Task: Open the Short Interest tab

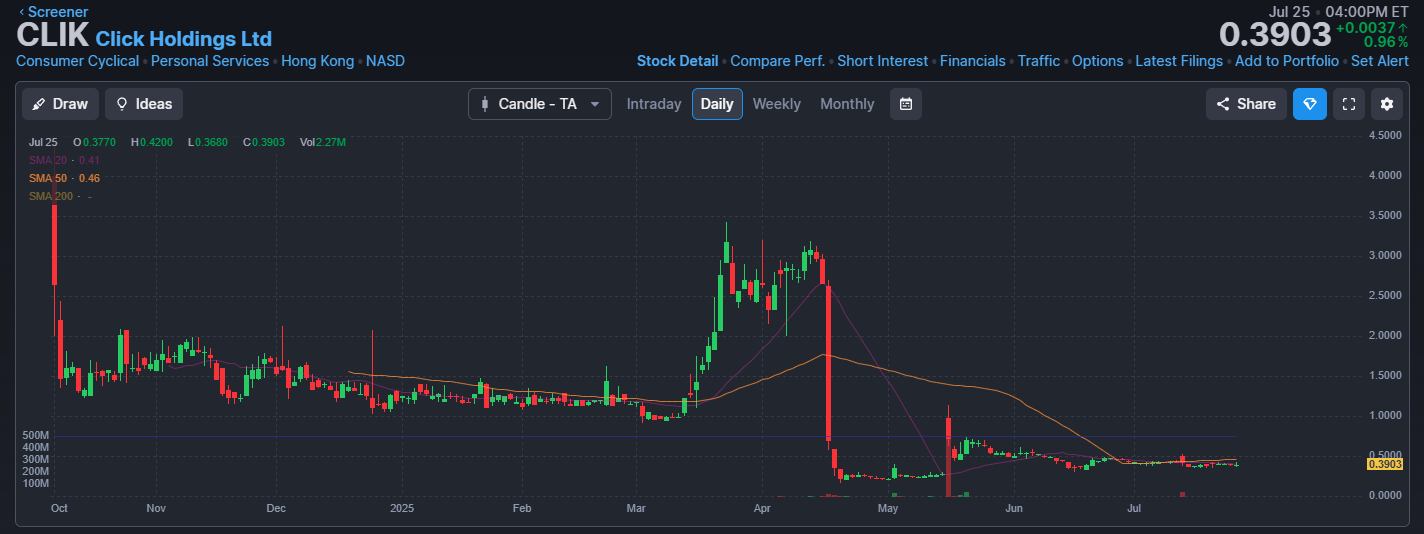Action: coord(882,61)
